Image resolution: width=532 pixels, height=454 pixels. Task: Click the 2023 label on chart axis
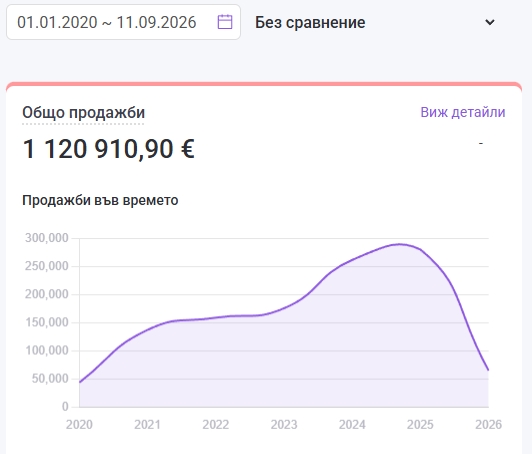point(284,424)
